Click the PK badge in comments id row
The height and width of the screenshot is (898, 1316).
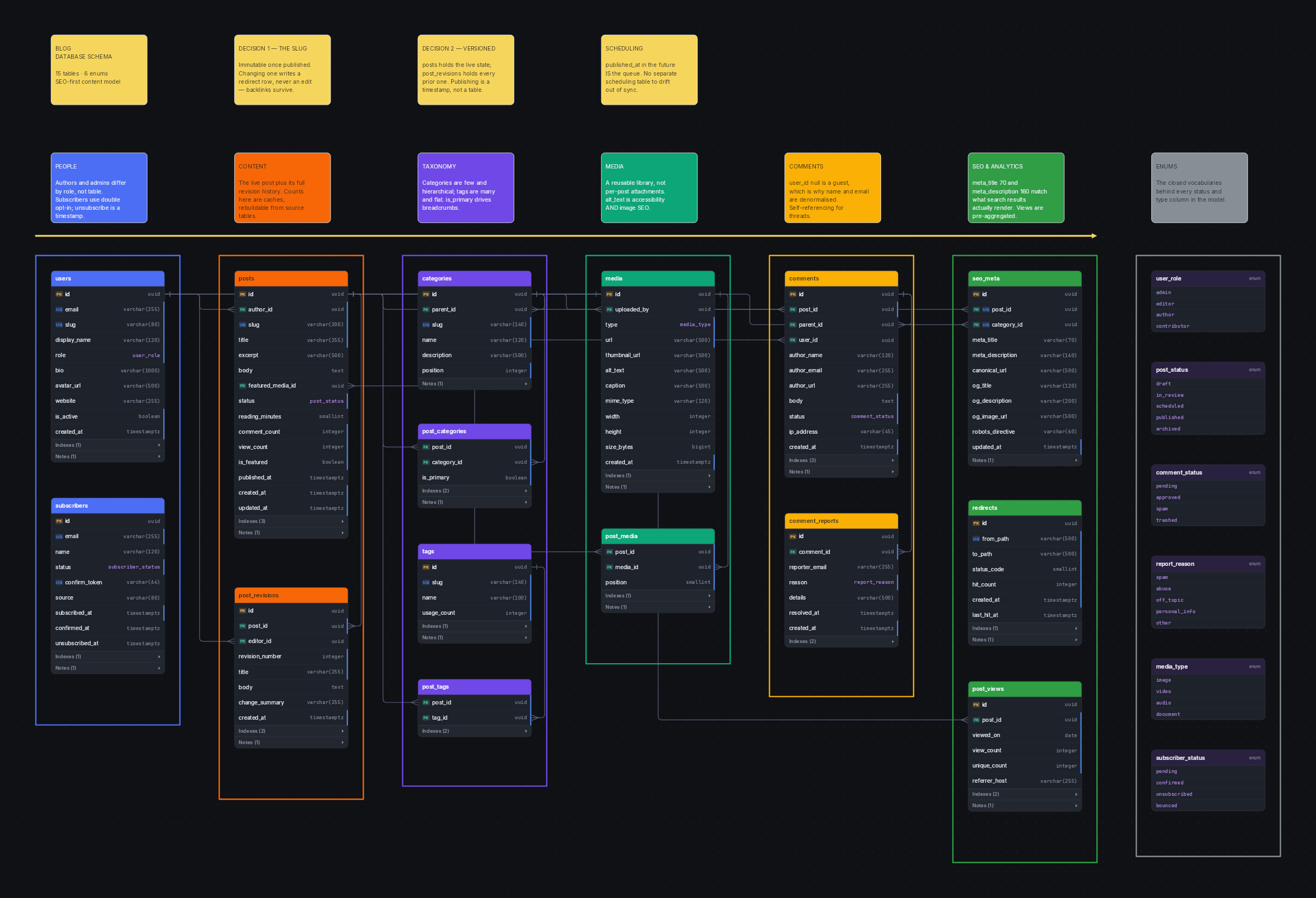793,295
